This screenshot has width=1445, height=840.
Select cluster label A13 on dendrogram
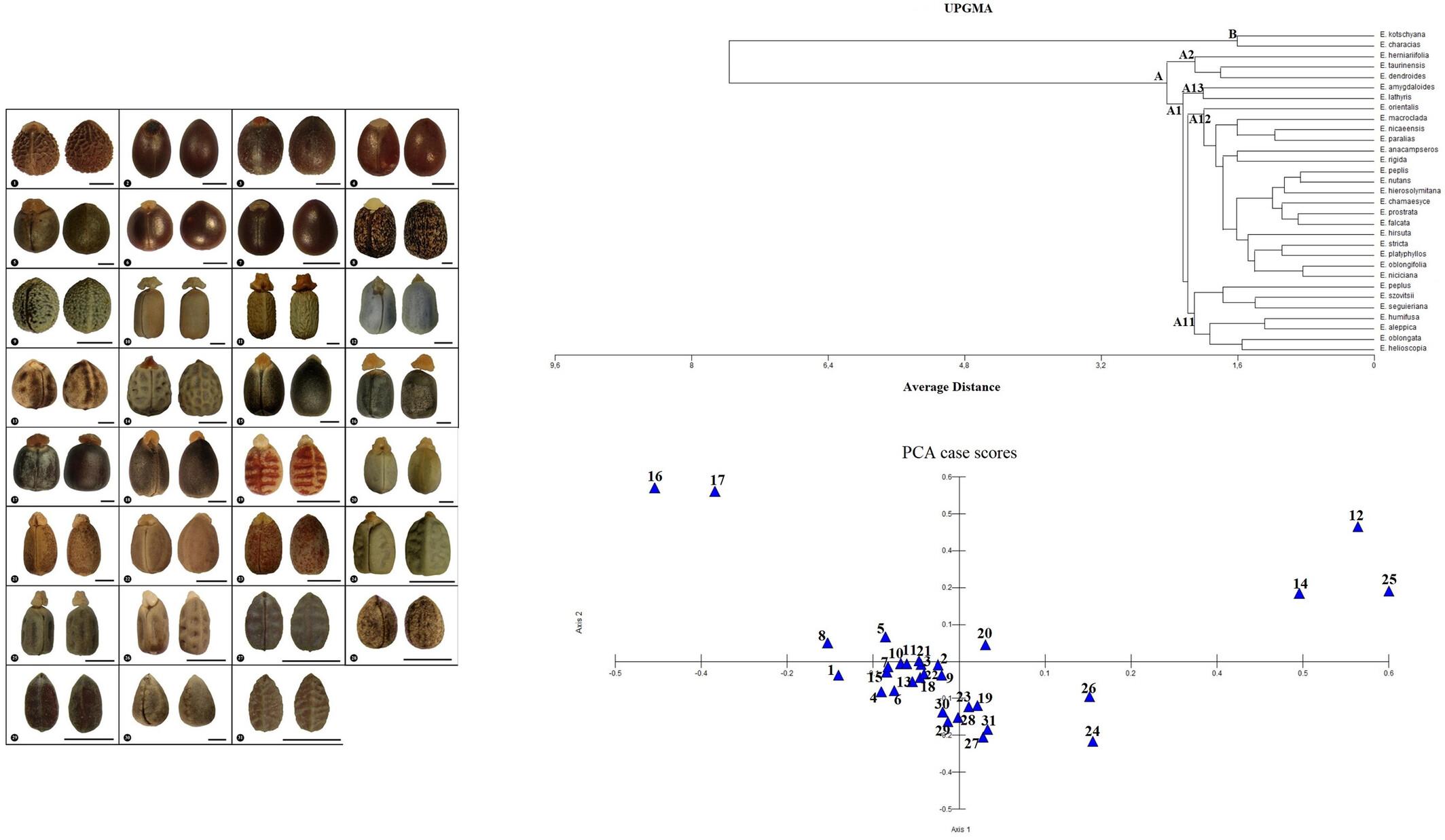pyautogui.click(x=1192, y=88)
